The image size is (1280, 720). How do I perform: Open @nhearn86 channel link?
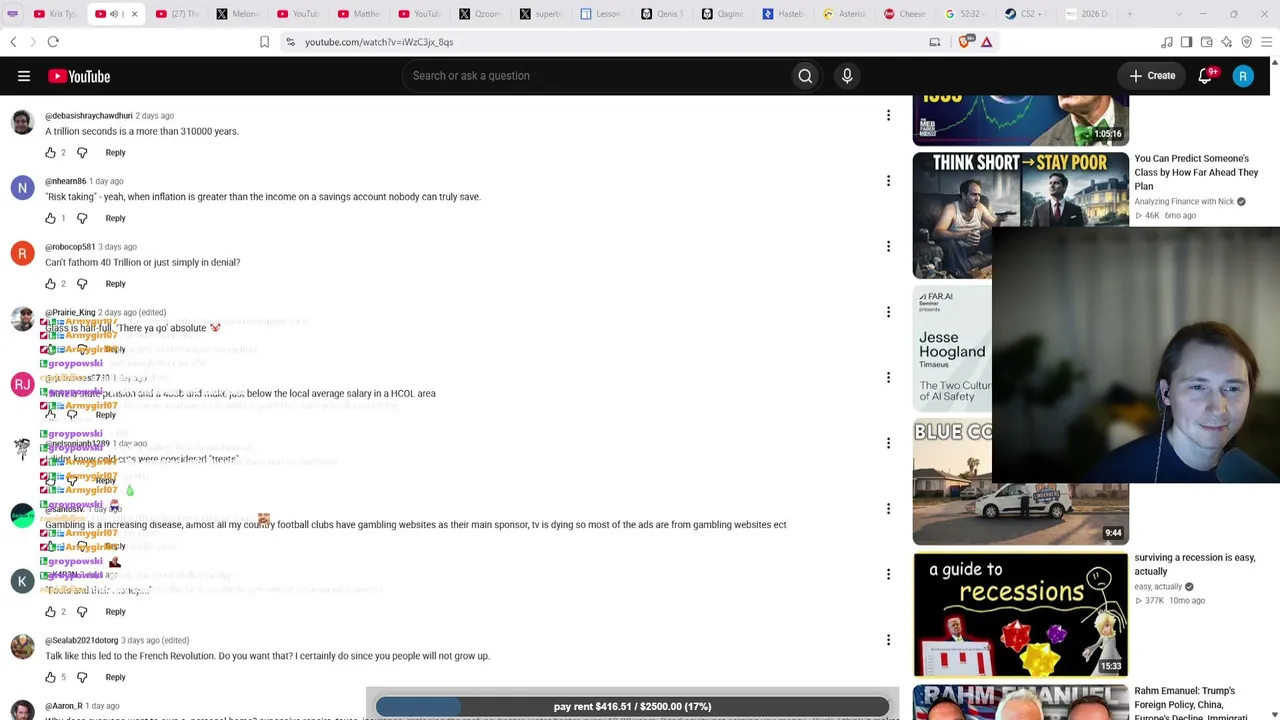pyautogui.click(x=65, y=181)
